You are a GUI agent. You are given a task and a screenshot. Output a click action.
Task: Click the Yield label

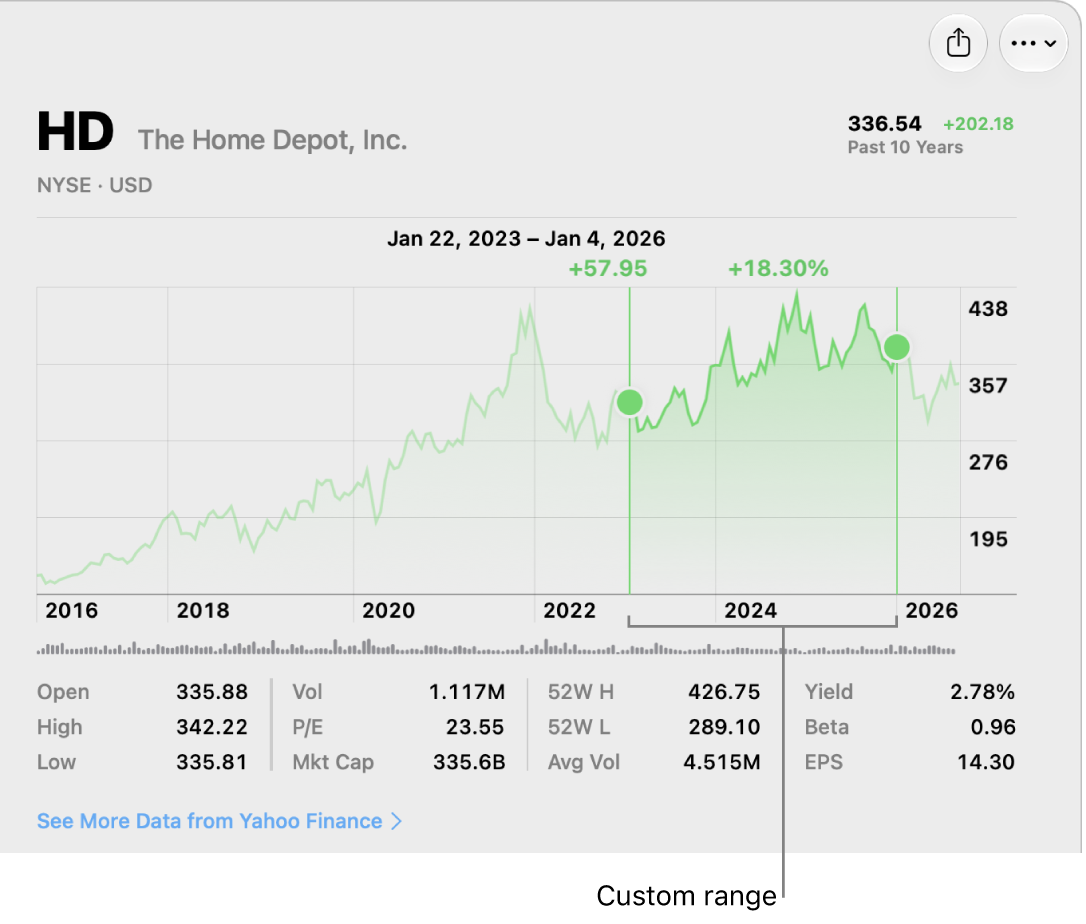pyautogui.click(x=829, y=692)
